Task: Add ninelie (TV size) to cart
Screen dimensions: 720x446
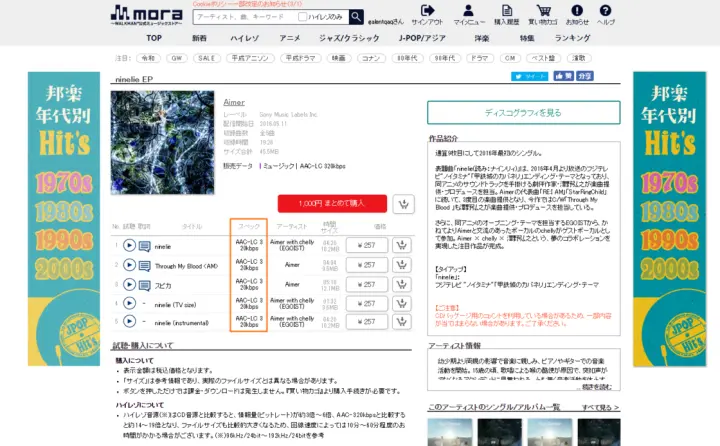Action: [401, 304]
